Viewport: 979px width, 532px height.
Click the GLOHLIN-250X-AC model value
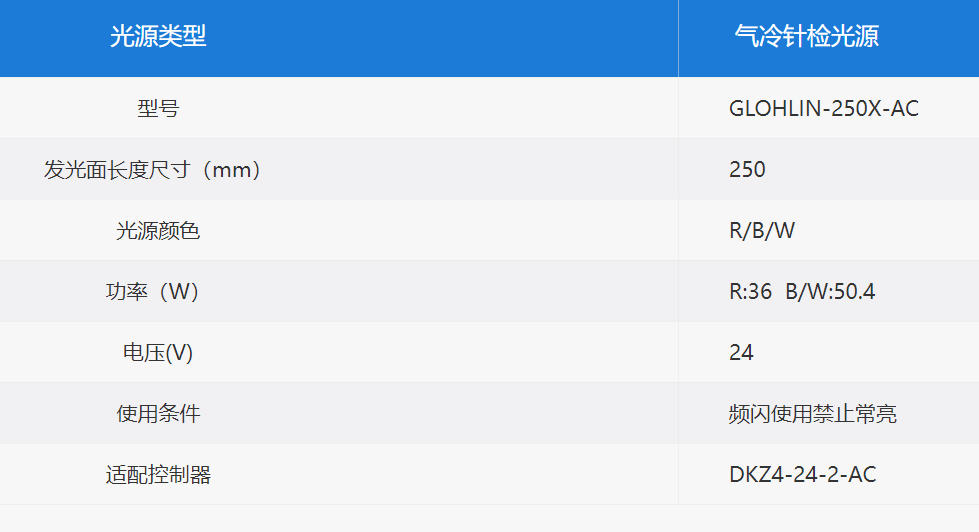(824, 109)
